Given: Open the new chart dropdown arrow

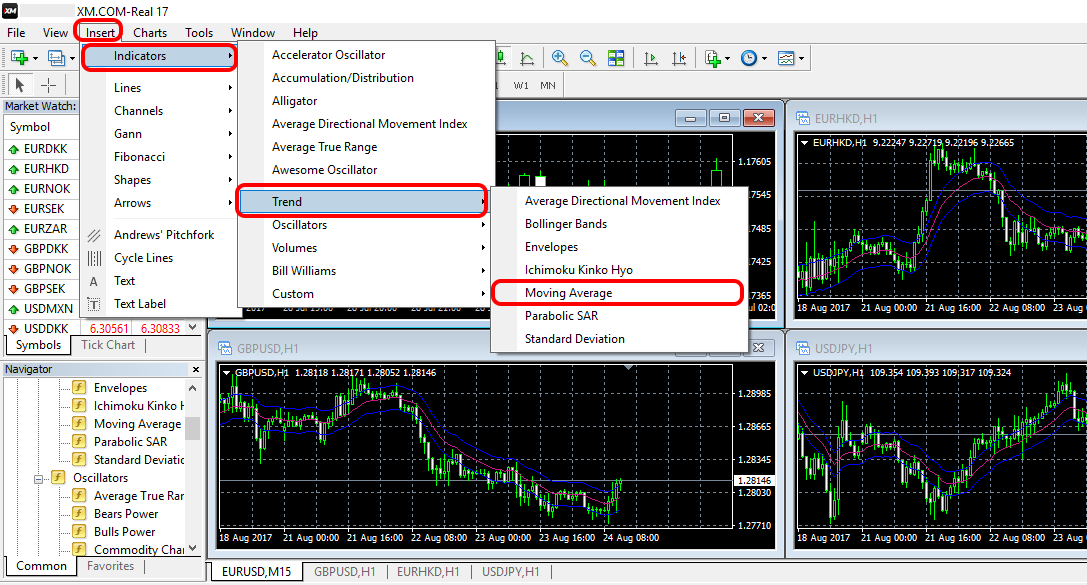Looking at the screenshot, I should point(35,58).
